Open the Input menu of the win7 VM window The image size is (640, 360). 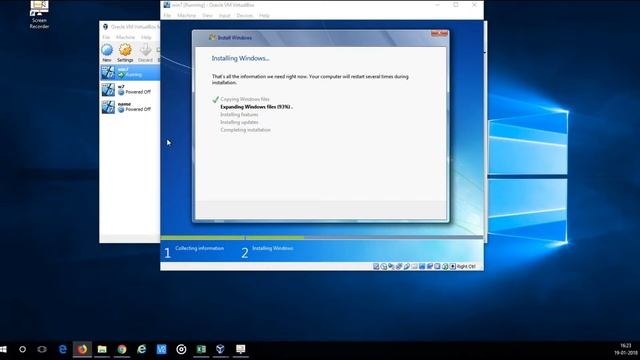pos(224,16)
